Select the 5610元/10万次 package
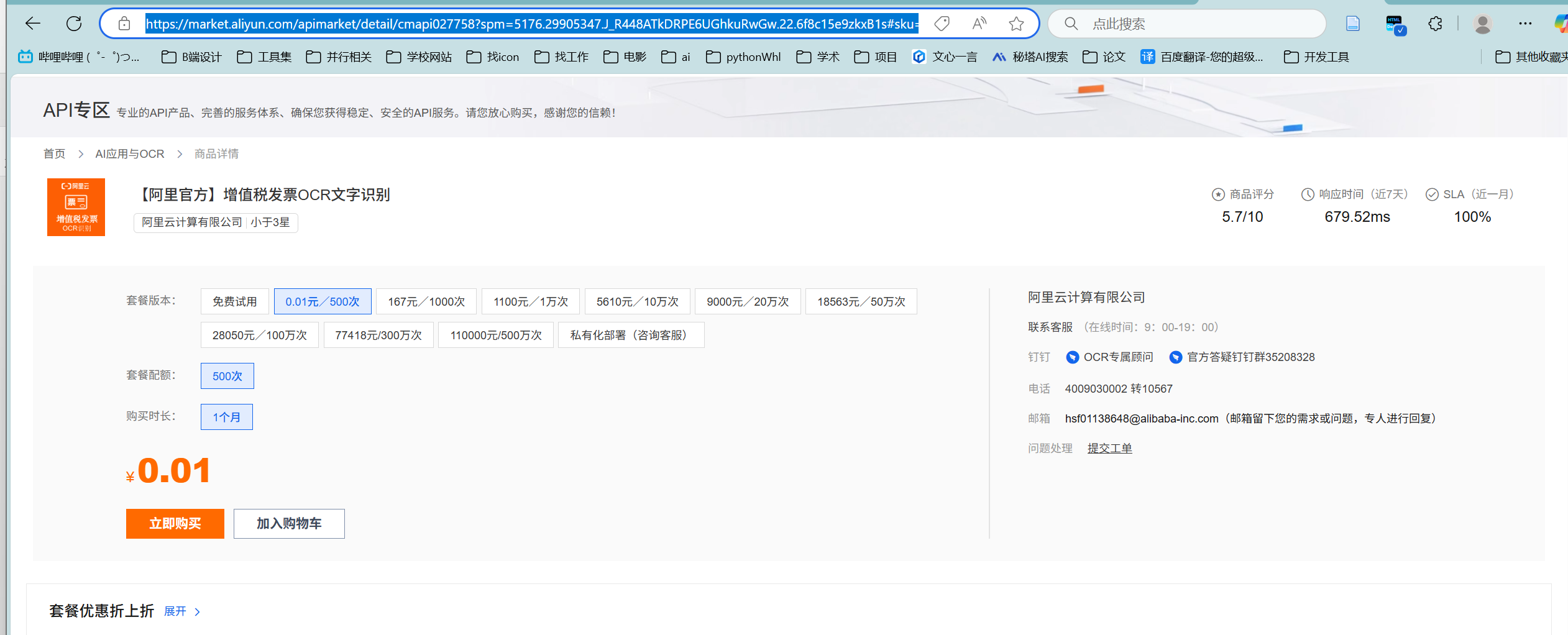The width and height of the screenshot is (1568, 635). 638,301
